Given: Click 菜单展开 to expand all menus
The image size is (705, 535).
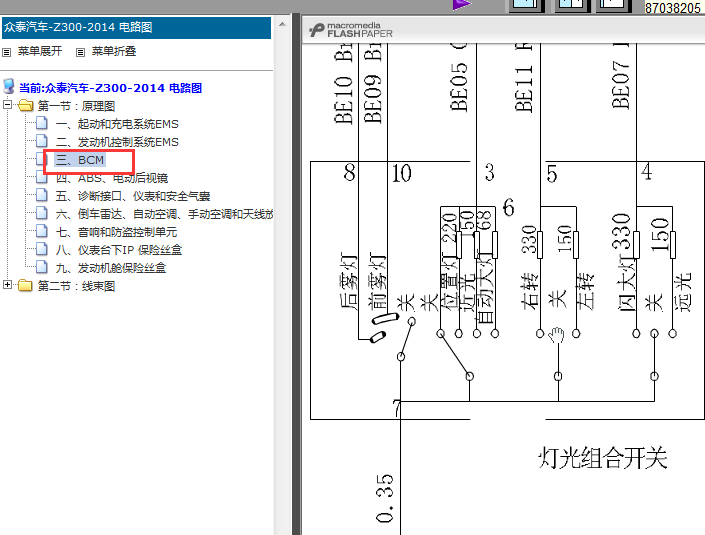Looking at the screenshot, I should click(40, 51).
